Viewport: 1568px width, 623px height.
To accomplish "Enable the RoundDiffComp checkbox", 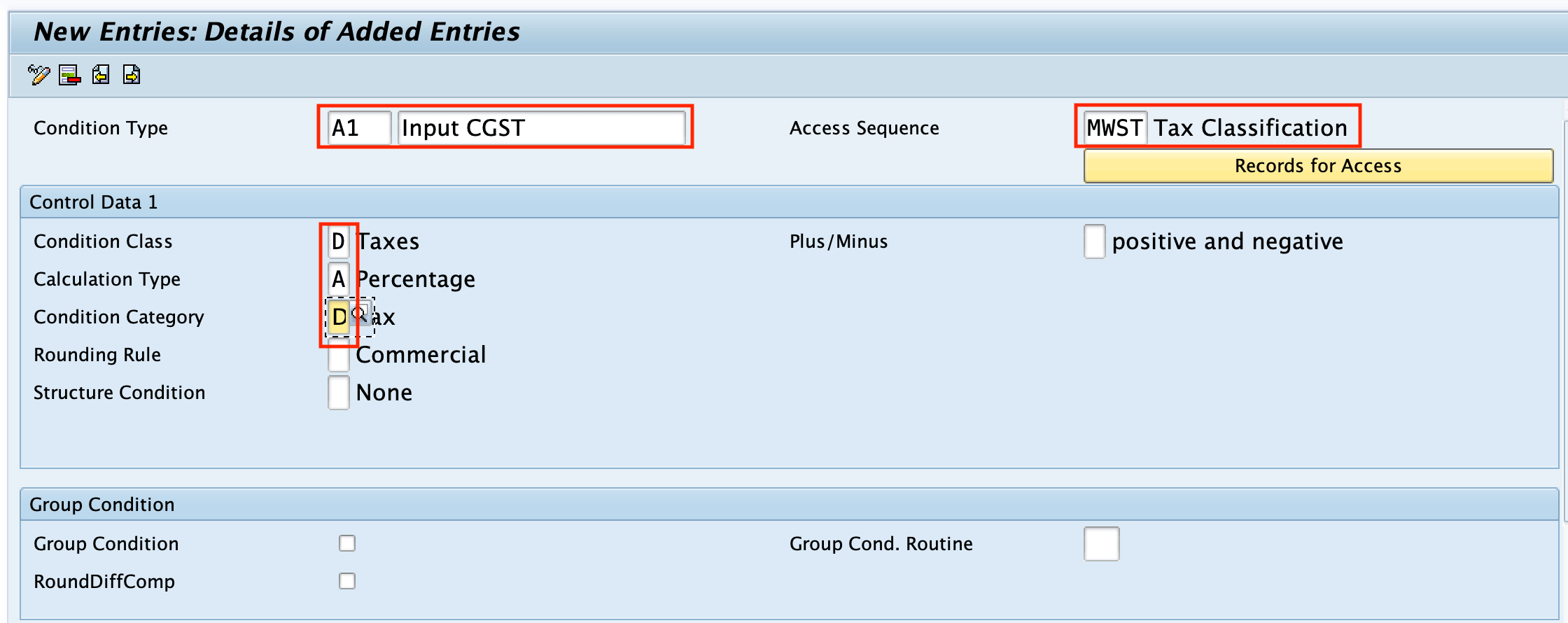I will [x=347, y=580].
